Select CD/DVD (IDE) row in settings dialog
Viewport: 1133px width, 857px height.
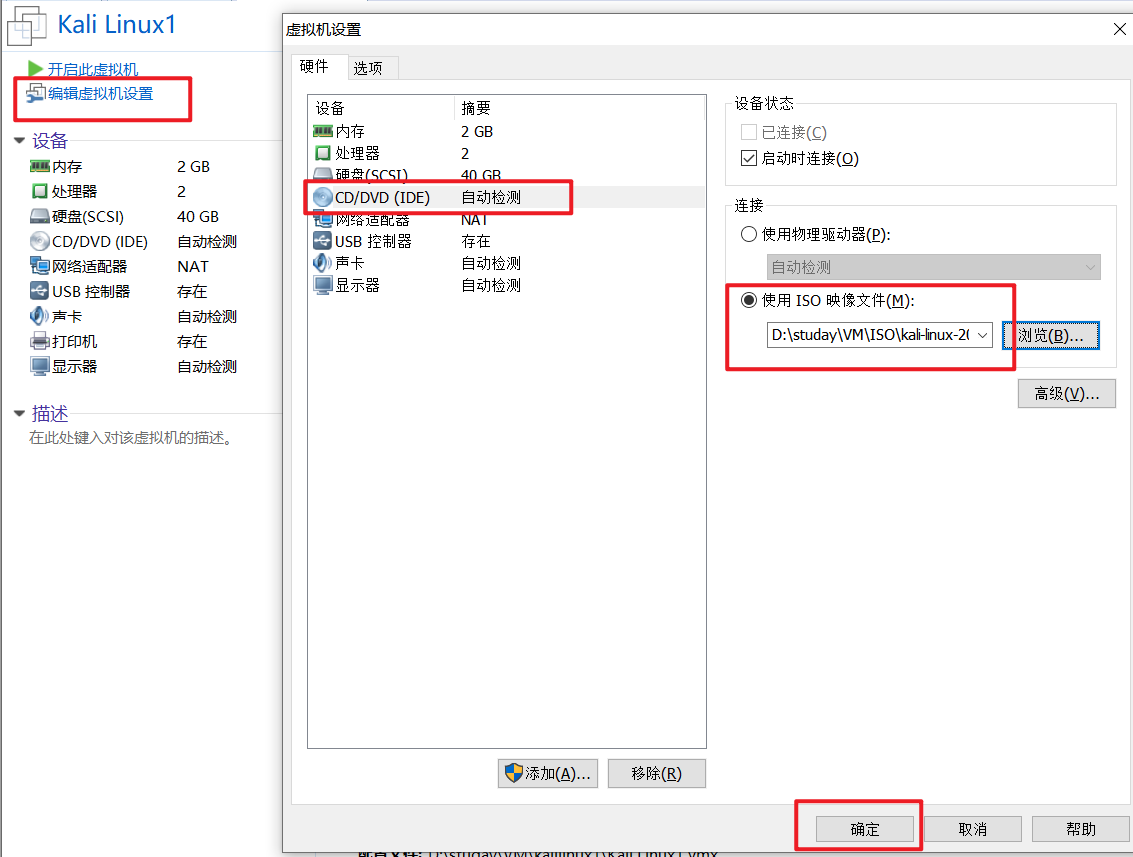click(x=506, y=197)
